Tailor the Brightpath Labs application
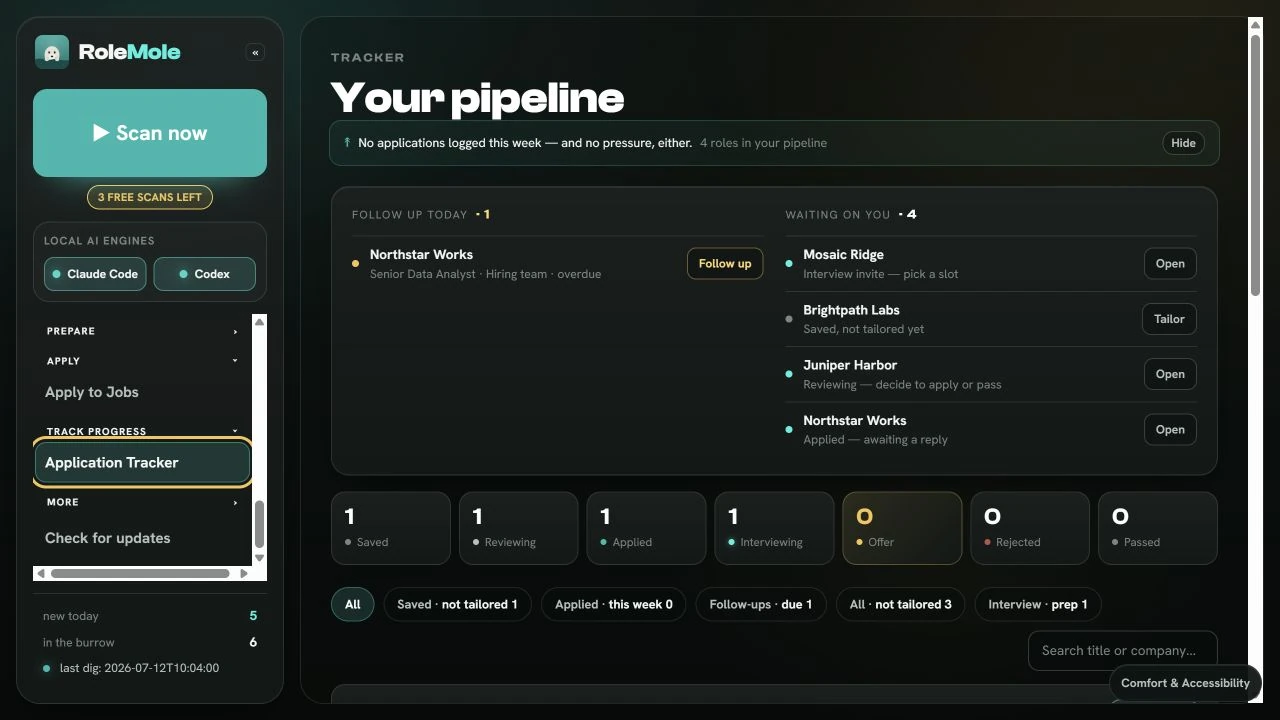 click(x=1169, y=319)
